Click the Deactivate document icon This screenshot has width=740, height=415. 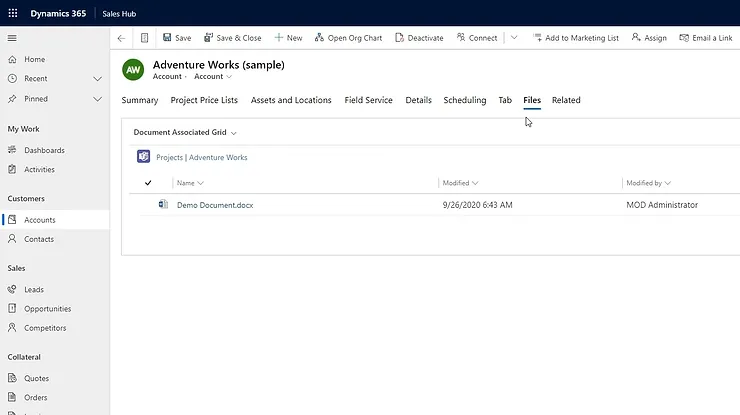click(399, 37)
